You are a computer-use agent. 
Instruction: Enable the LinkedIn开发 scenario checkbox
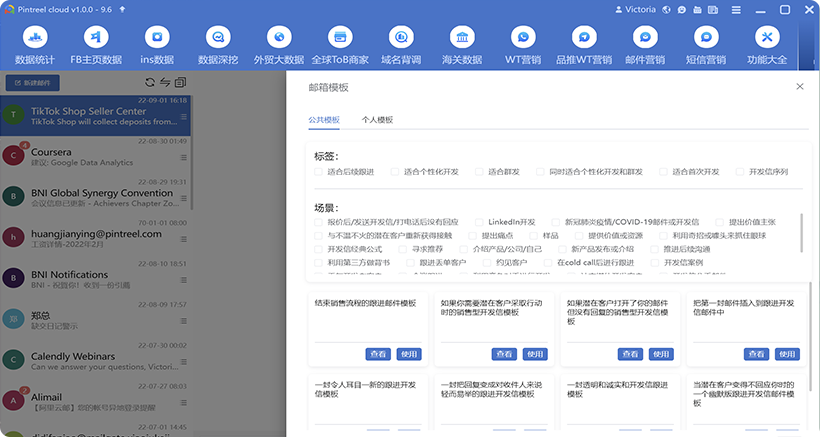(x=480, y=222)
